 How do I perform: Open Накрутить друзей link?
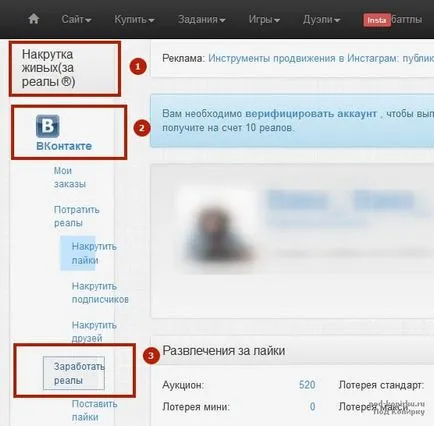coord(94,331)
